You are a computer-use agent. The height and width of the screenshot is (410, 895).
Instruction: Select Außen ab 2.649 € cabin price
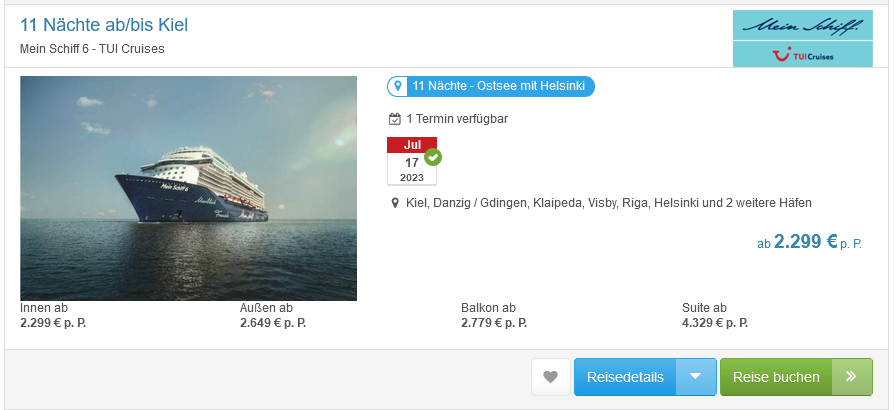[x=273, y=315]
